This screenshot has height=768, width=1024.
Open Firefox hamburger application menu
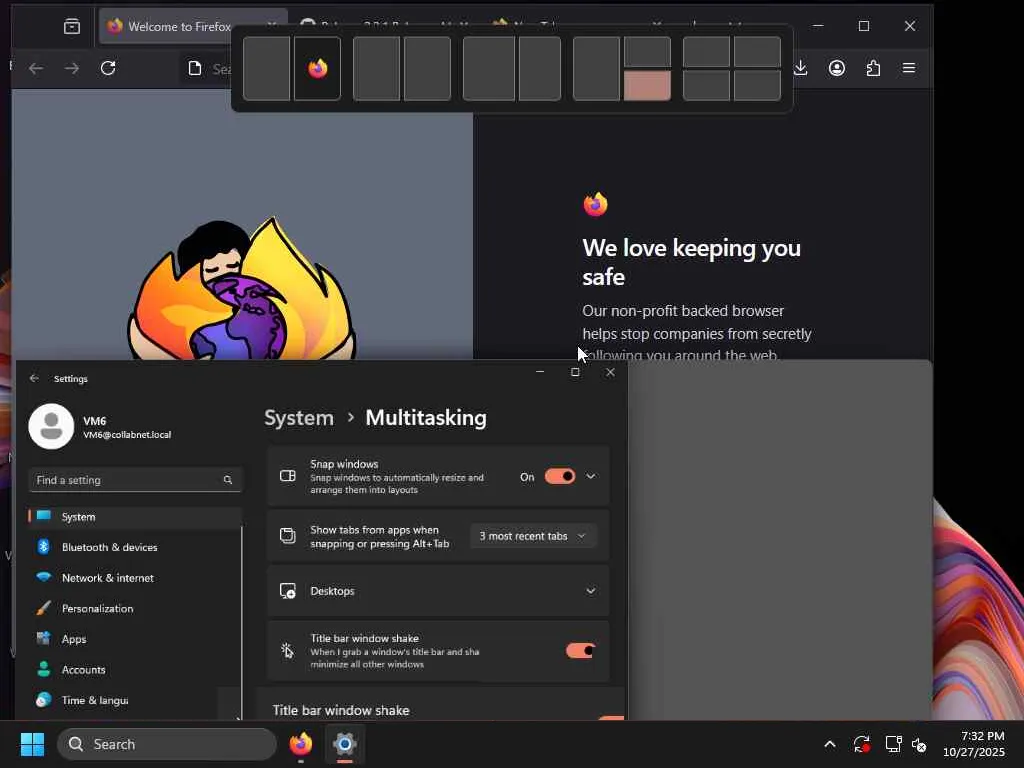[x=909, y=68]
